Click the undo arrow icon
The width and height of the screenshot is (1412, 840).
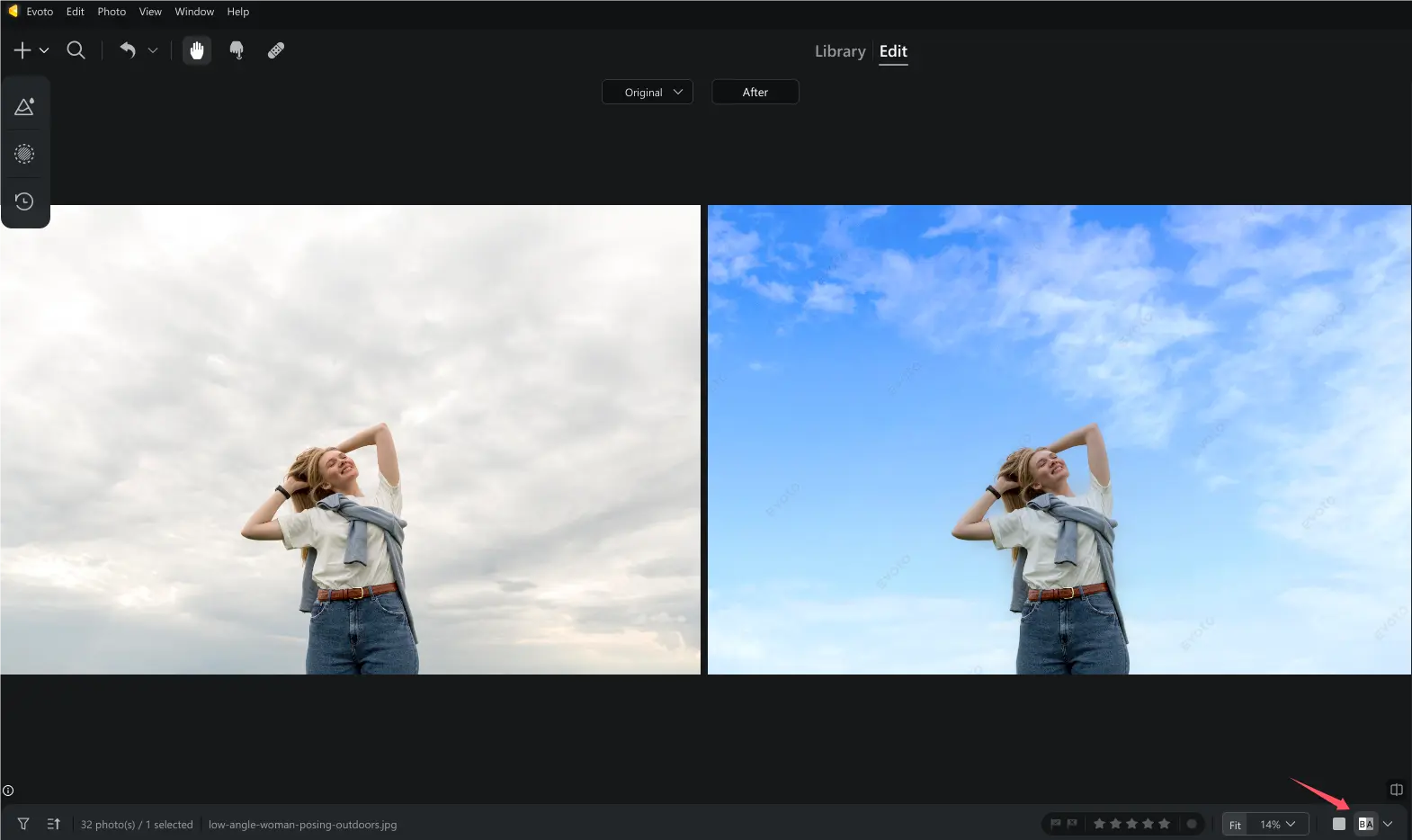(128, 50)
